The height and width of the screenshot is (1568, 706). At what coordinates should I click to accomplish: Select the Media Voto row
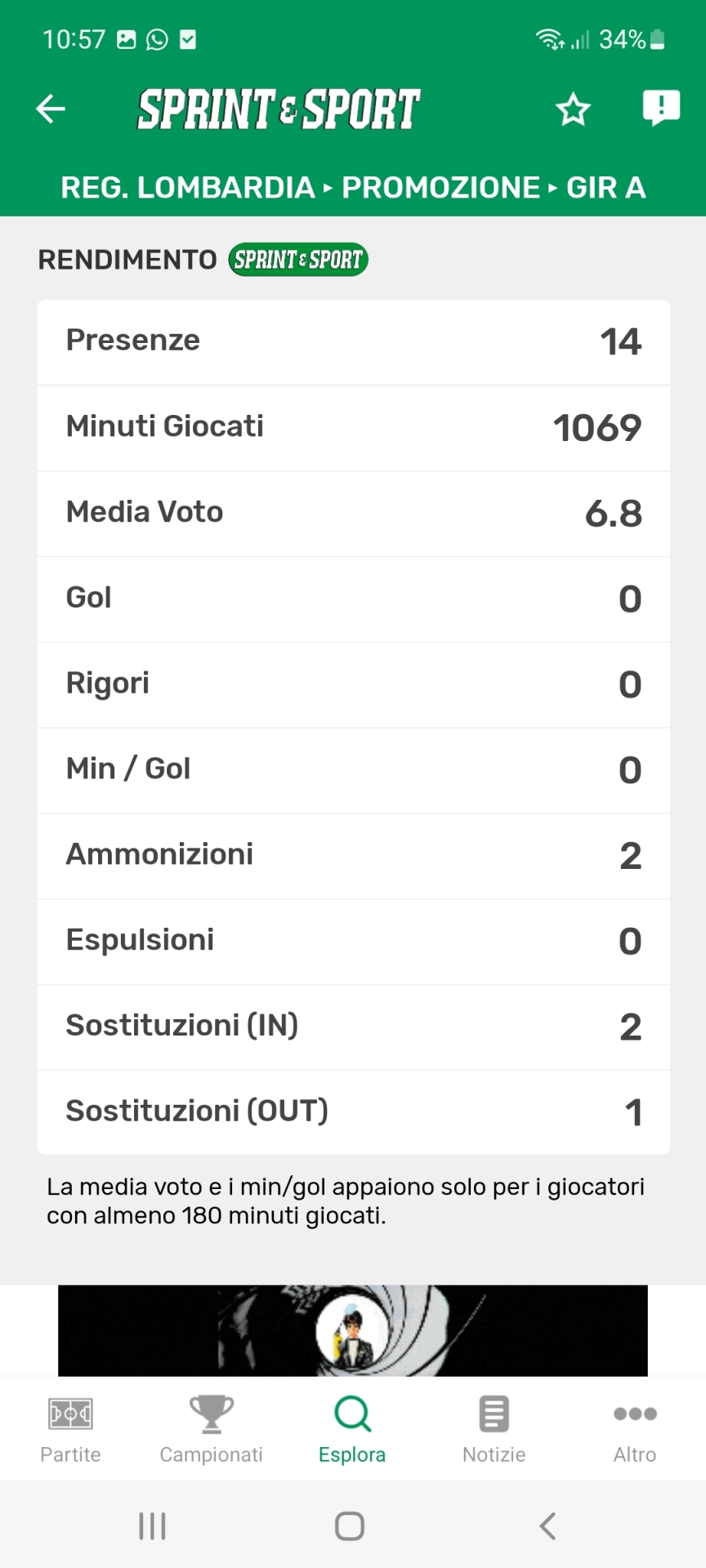(x=353, y=513)
